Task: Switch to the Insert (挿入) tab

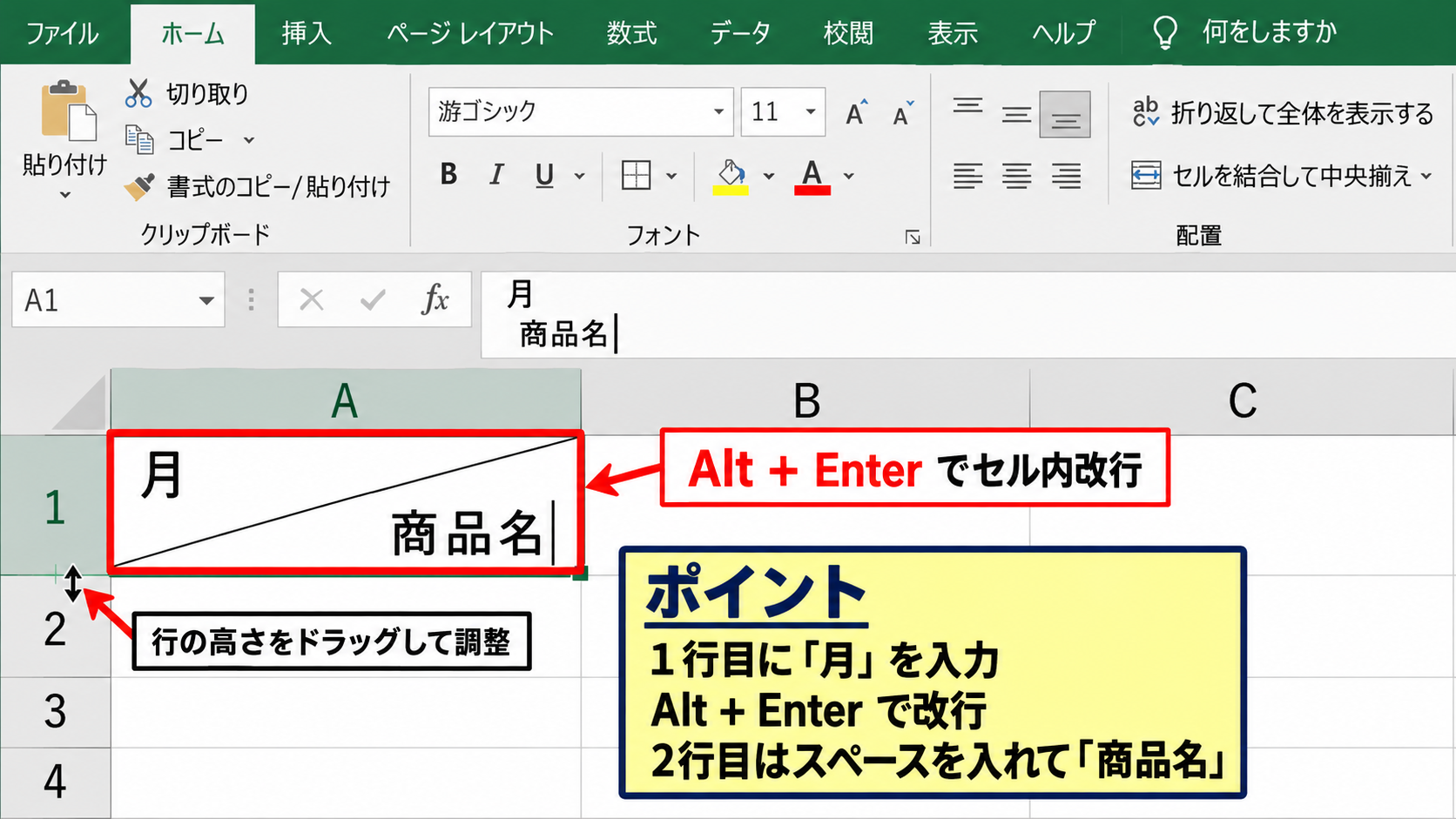Action: 307,33
